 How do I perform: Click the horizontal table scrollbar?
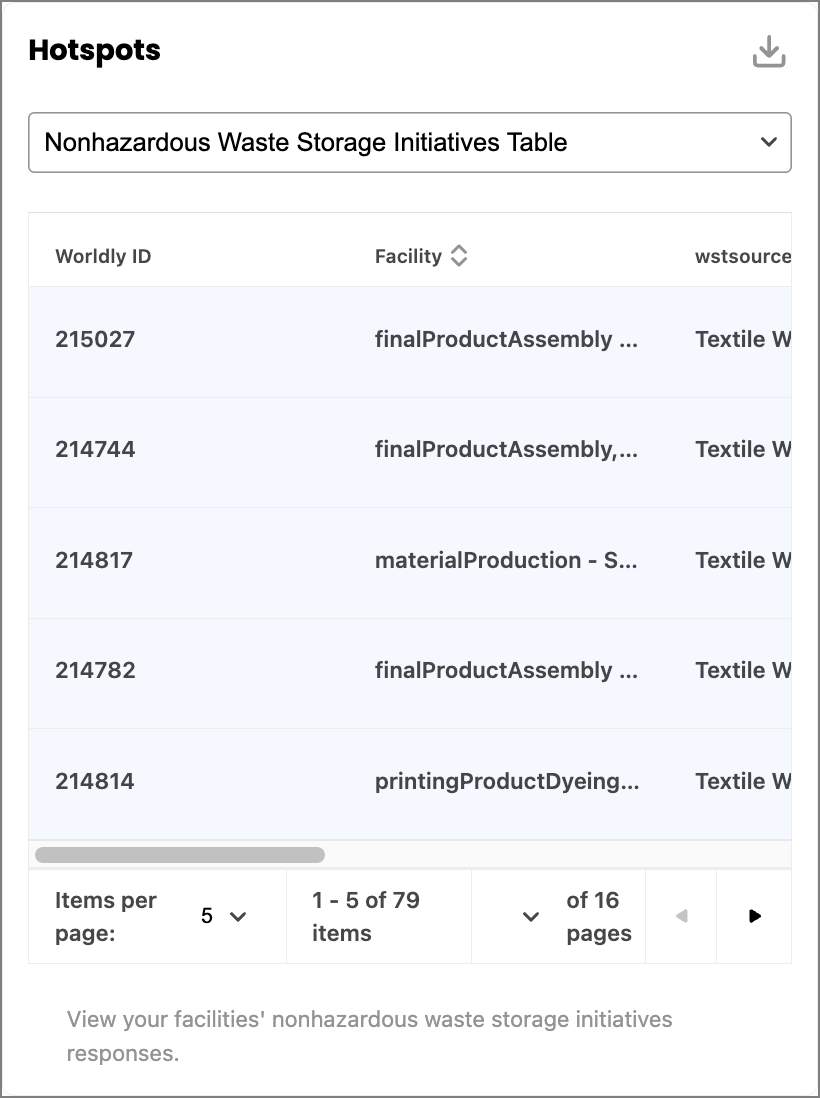tap(180, 855)
